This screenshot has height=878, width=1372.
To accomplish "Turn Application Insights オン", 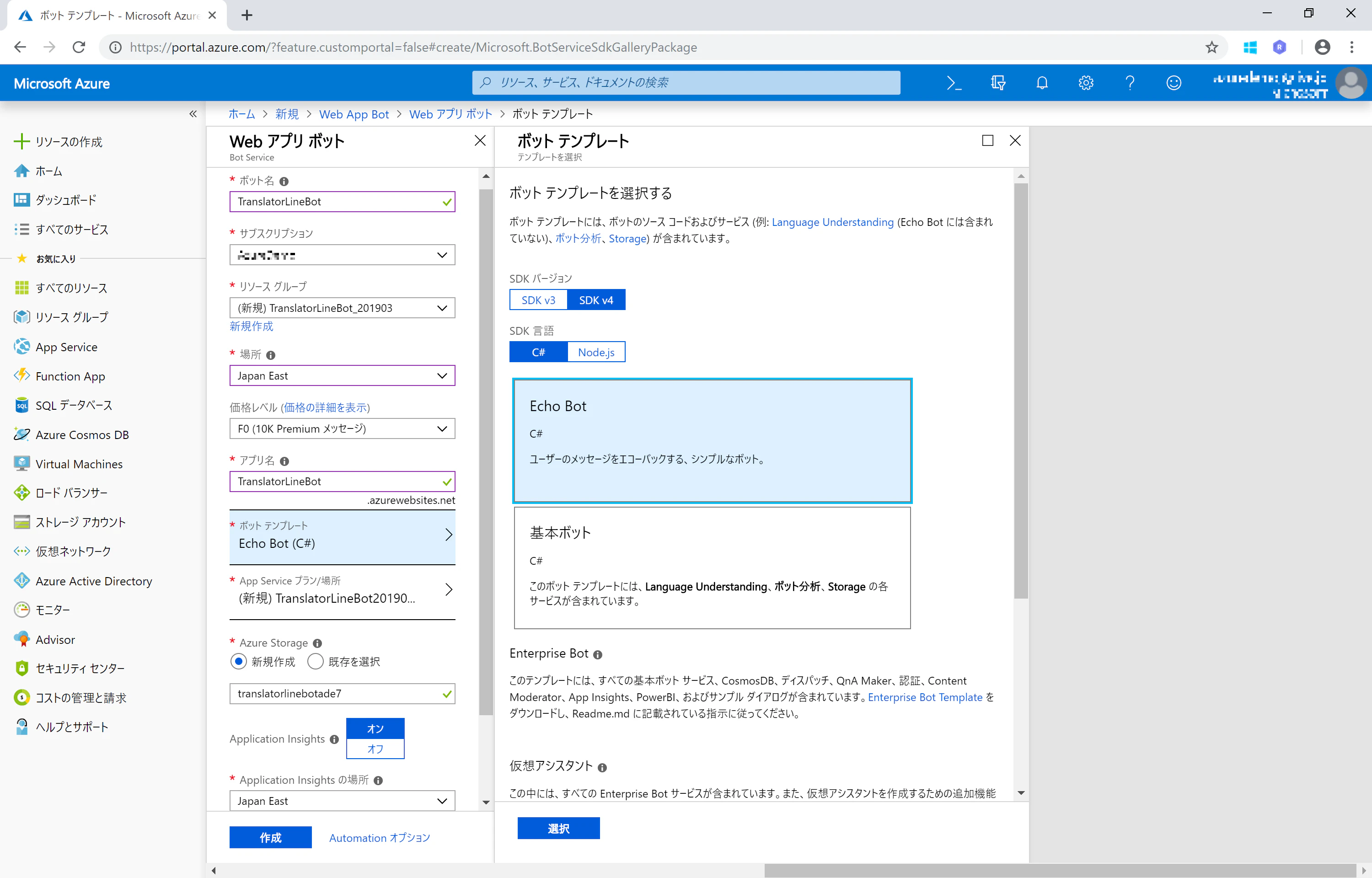I will point(375,728).
